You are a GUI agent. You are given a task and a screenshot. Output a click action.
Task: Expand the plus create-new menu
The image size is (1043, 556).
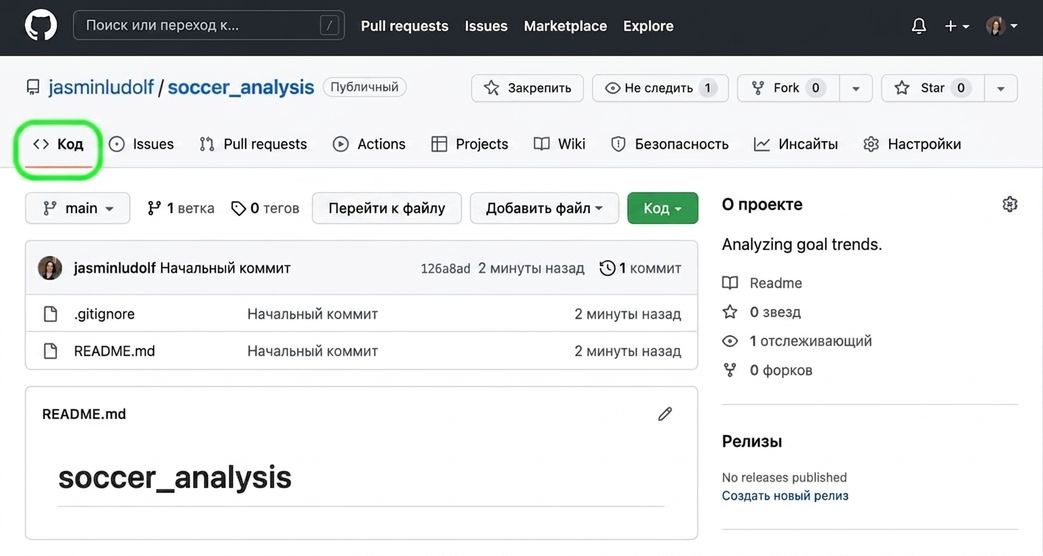957,26
